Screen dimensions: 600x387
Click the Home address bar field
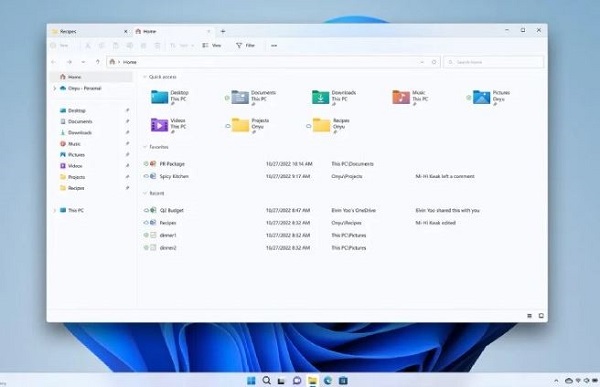[273, 62]
